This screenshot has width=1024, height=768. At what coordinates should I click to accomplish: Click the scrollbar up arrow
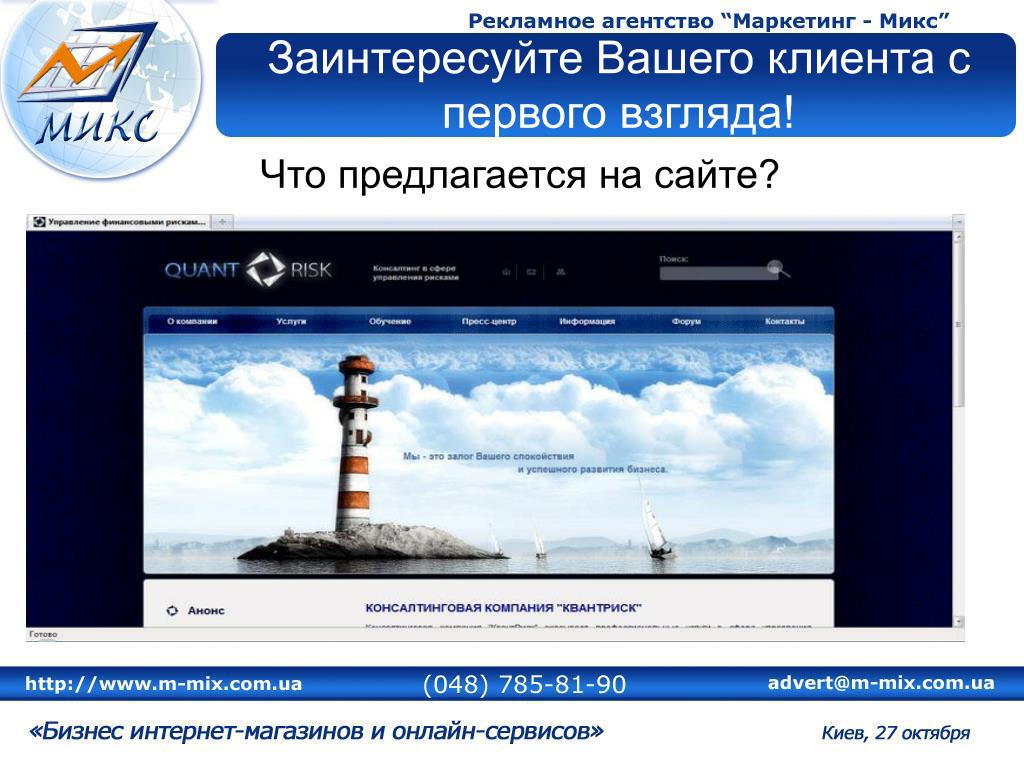pos(959,238)
